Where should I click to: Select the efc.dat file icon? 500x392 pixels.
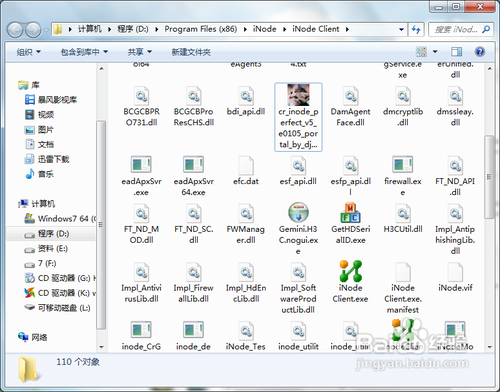(246, 165)
